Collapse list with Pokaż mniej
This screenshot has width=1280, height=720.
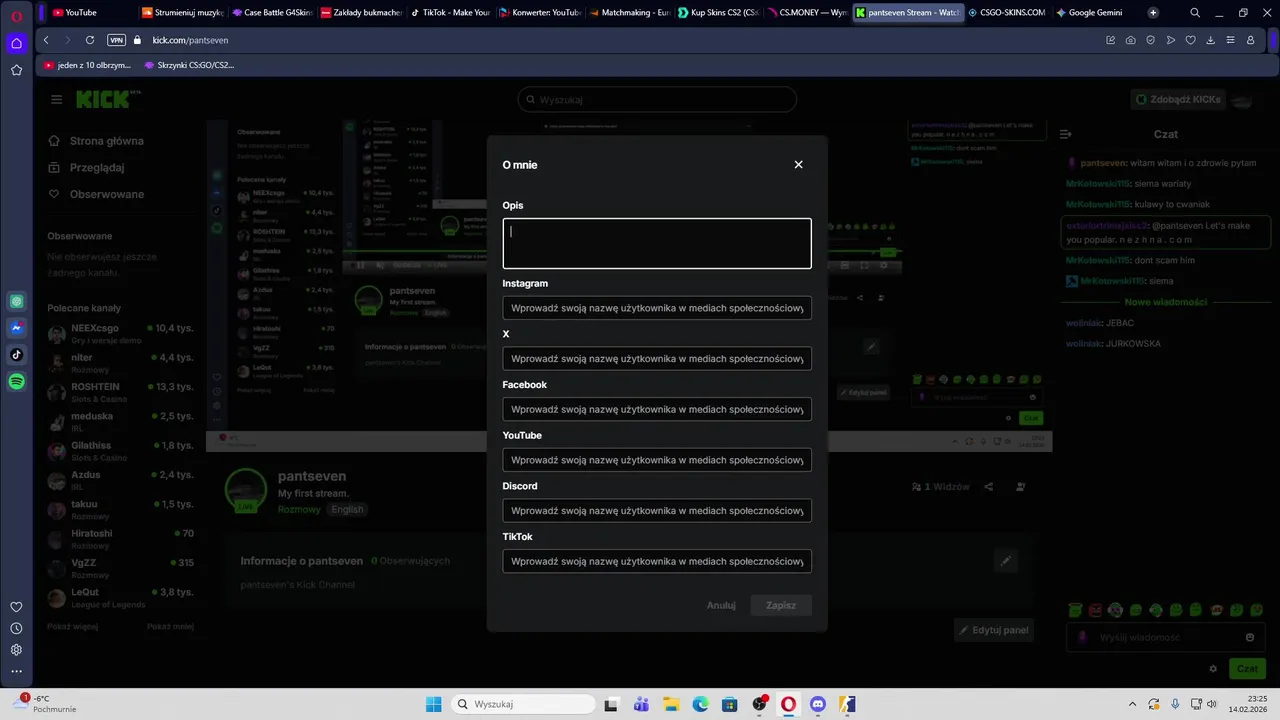(170, 626)
